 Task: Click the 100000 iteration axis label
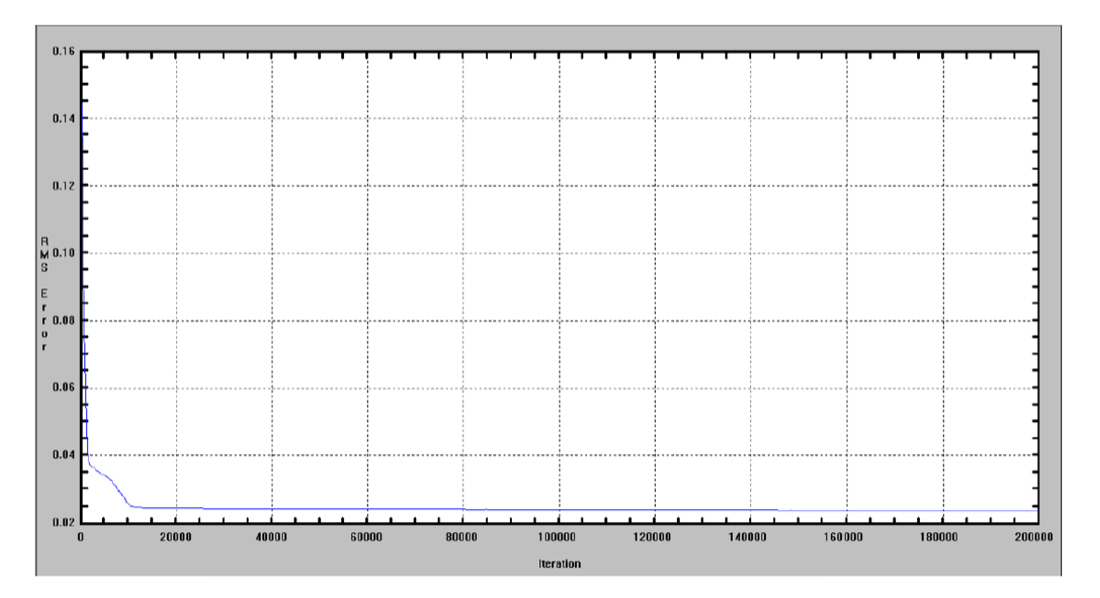pos(556,537)
